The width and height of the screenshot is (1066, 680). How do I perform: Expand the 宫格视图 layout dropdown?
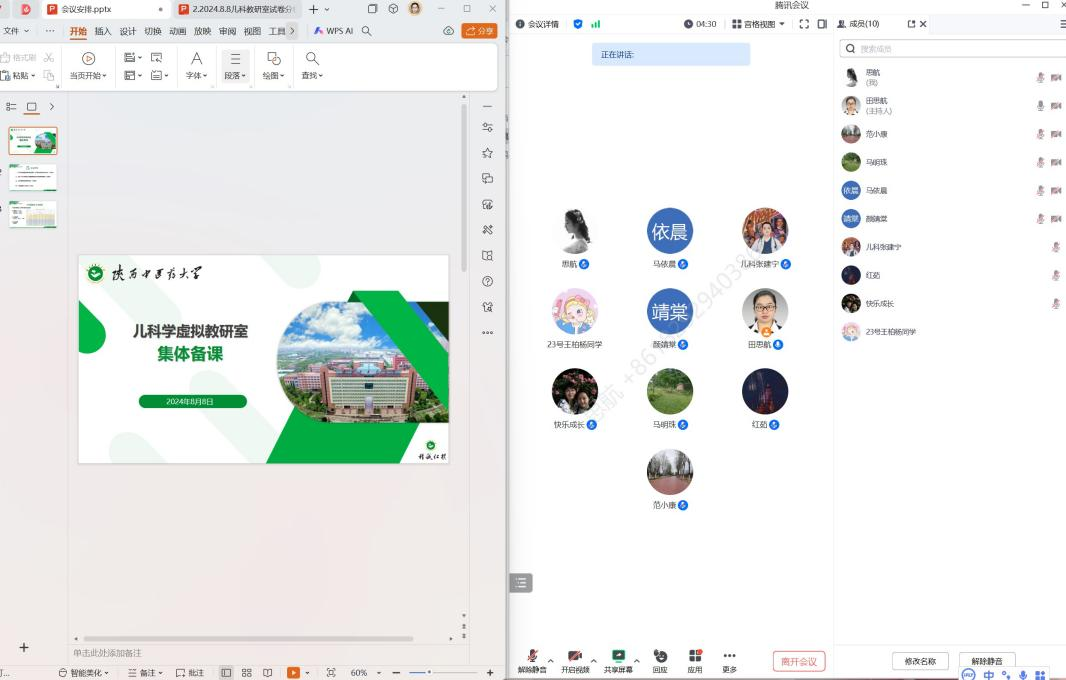758,24
